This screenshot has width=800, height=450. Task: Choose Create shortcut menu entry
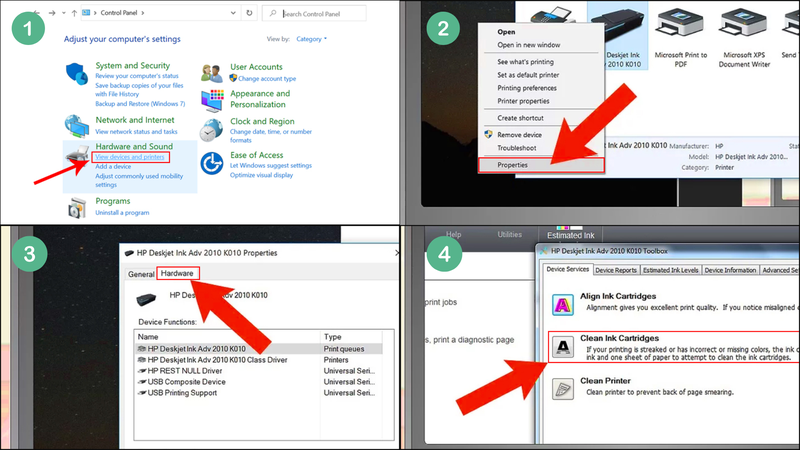(520, 118)
